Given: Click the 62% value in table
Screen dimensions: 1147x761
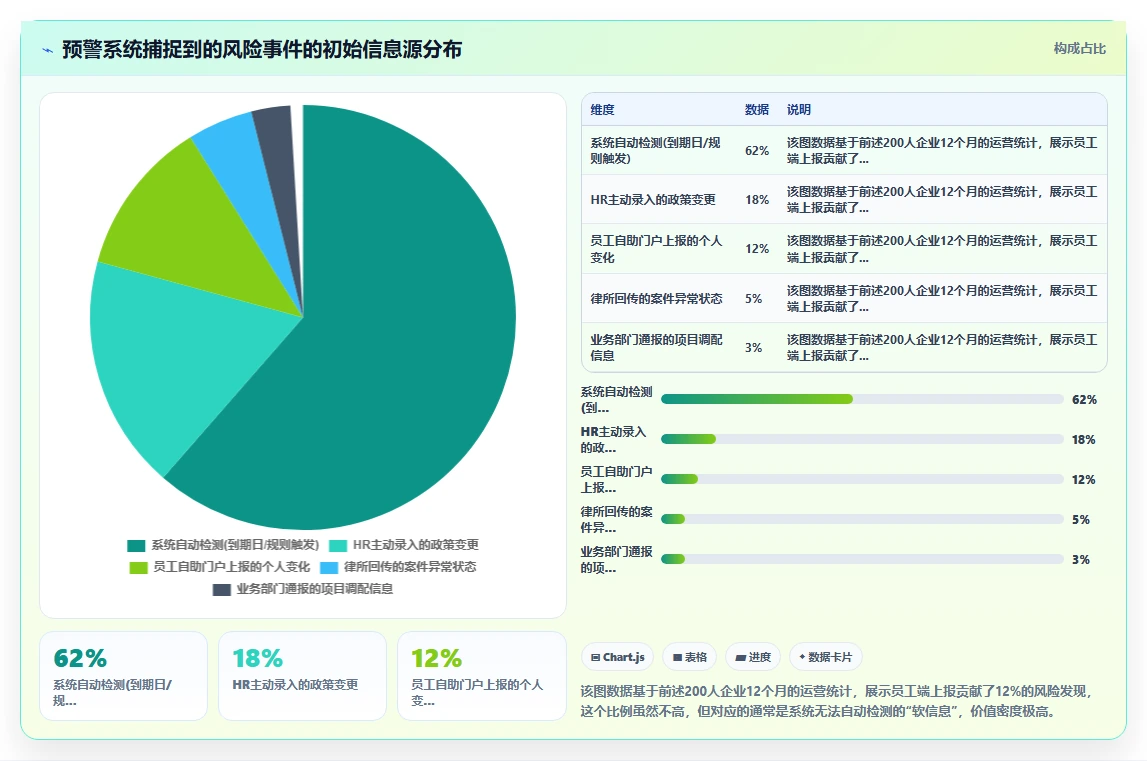Looking at the screenshot, I should (757, 151).
